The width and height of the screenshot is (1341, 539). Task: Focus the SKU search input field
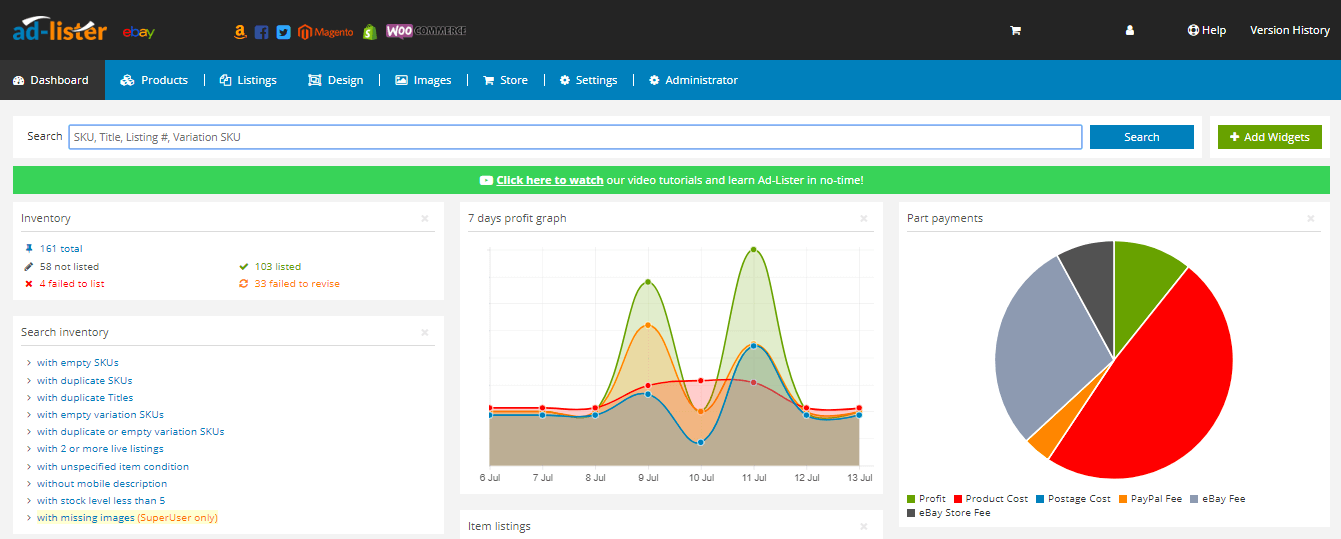pyautogui.click(x=575, y=137)
